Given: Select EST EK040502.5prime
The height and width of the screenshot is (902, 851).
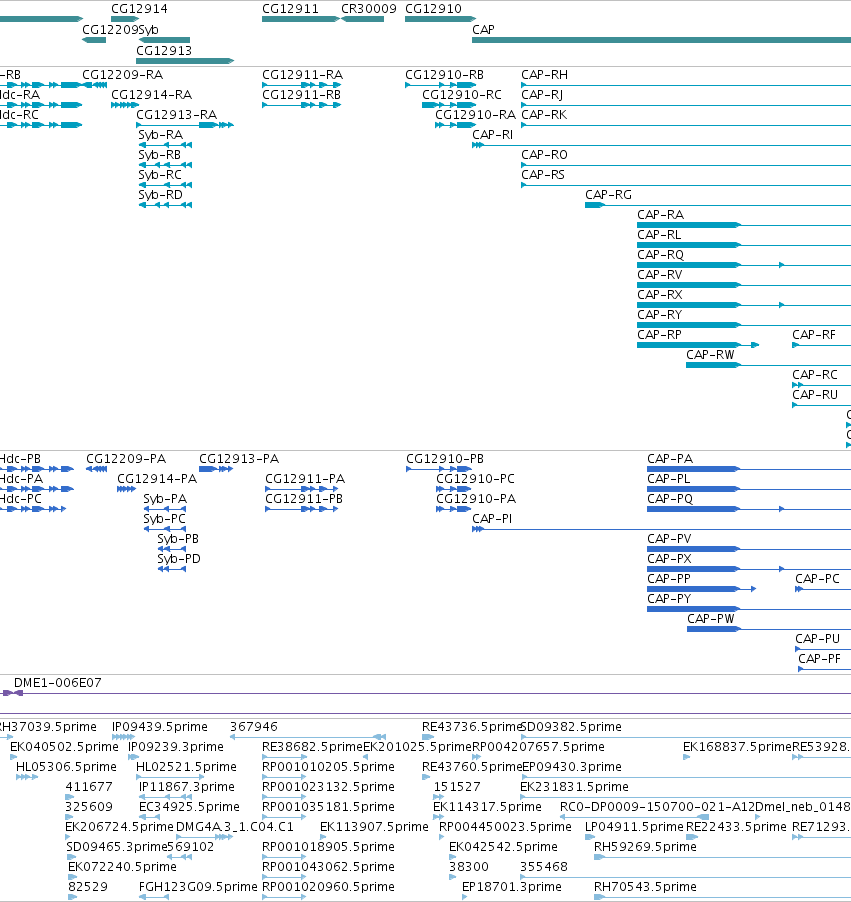Looking at the screenshot, I should tap(64, 747).
